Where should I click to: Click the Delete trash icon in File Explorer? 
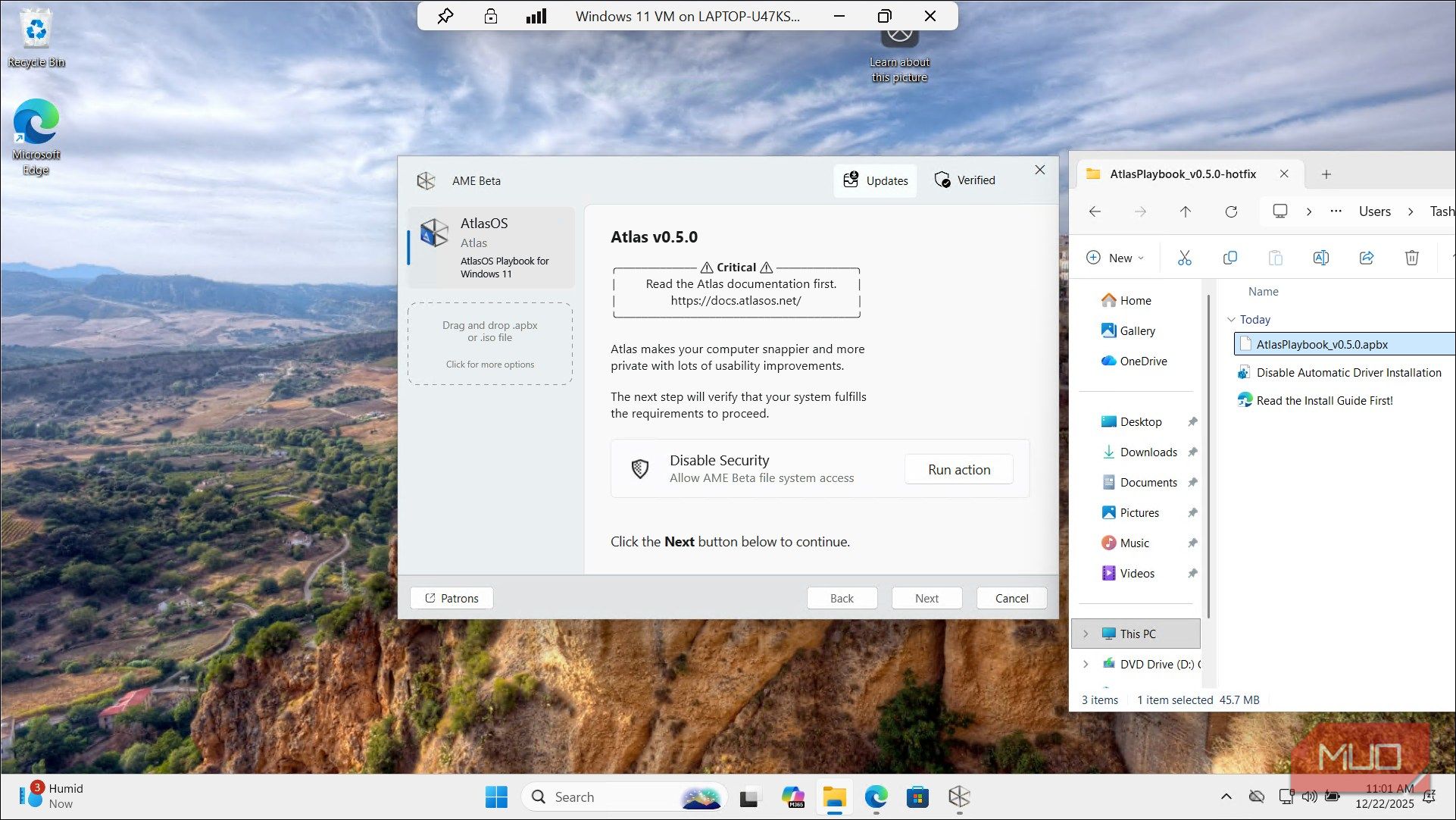(x=1412, y=258)
